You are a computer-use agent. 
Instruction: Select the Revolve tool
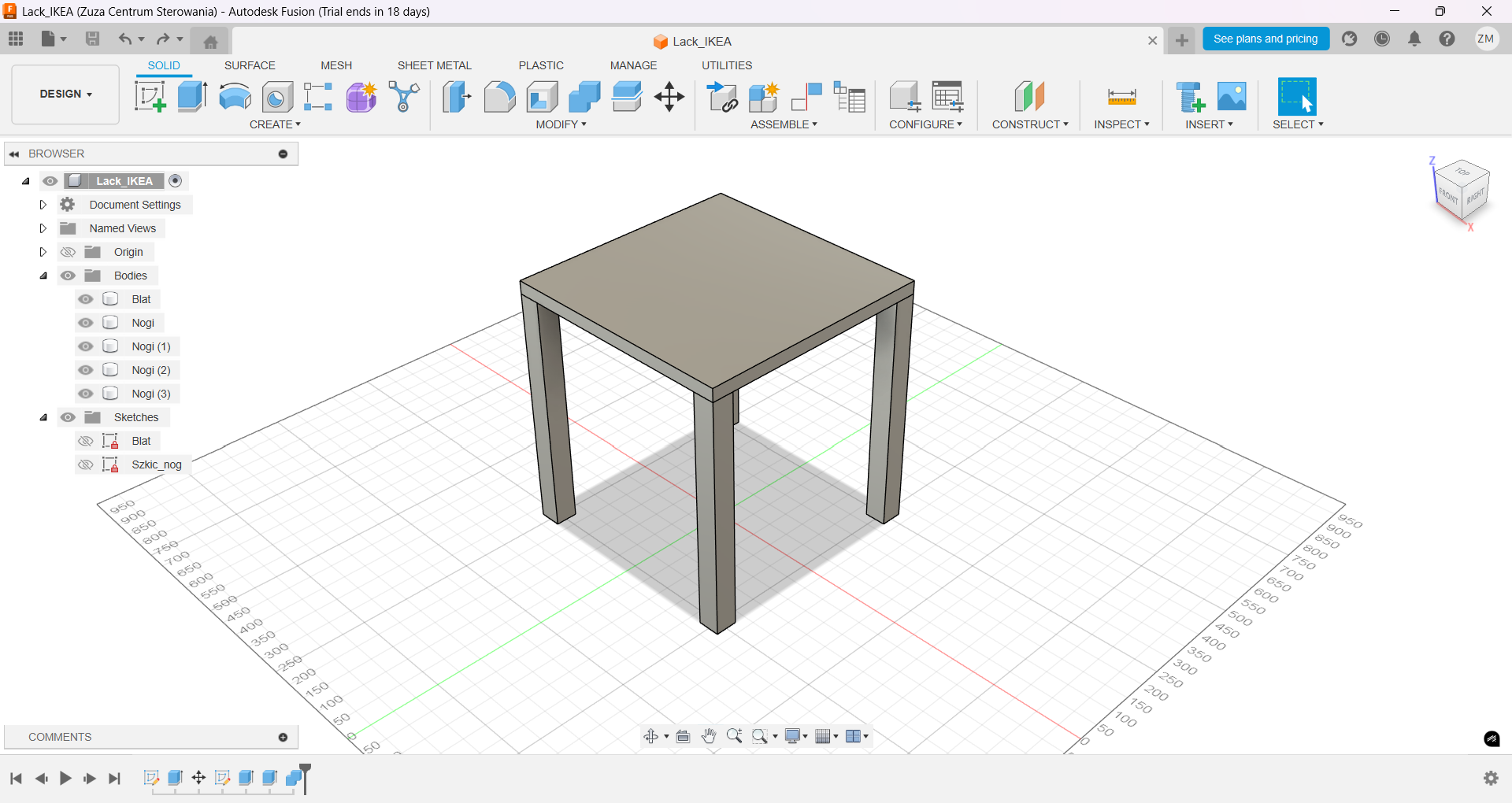pos(235,97)
